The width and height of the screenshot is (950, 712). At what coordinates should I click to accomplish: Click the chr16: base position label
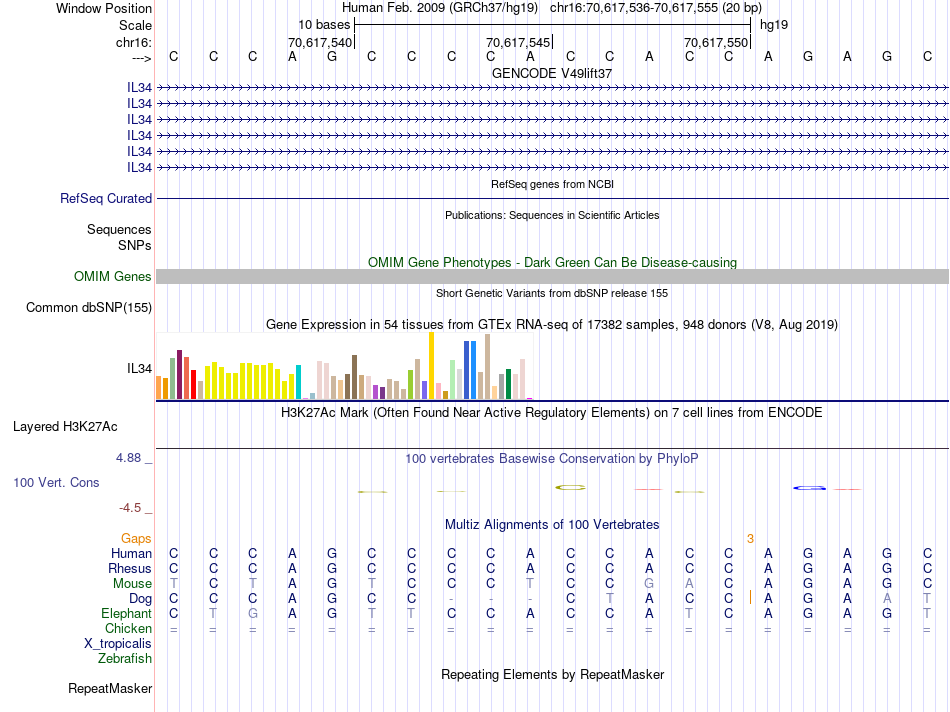point(134,42)
